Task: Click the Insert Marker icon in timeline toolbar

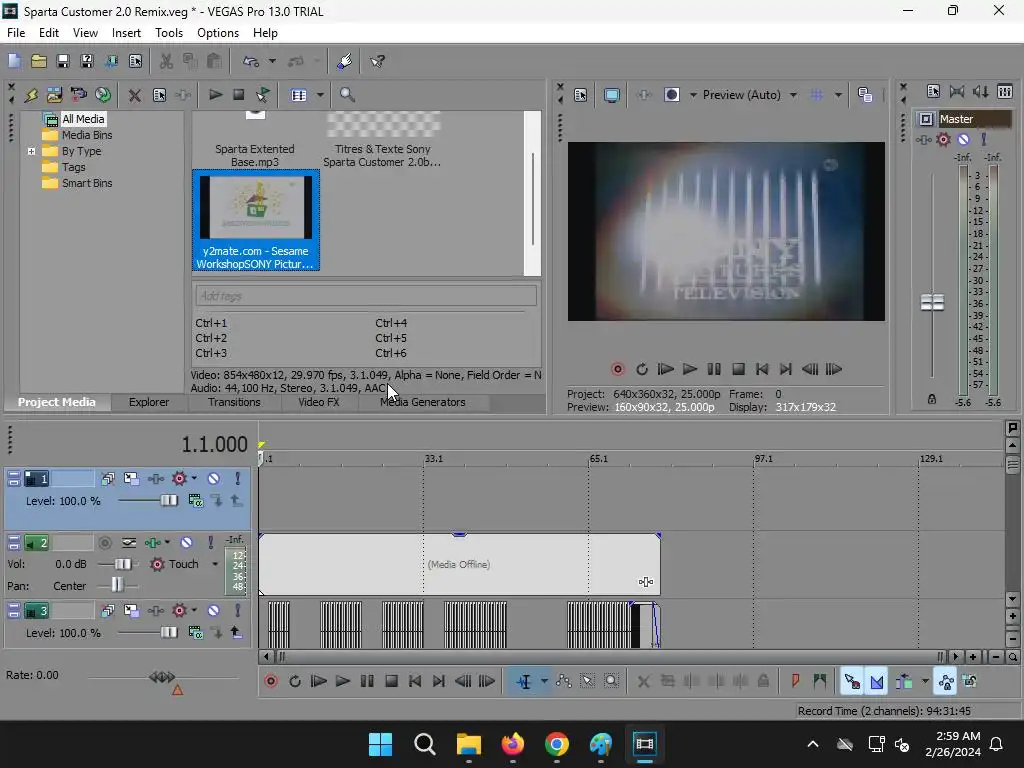Action: coord(795,682)
